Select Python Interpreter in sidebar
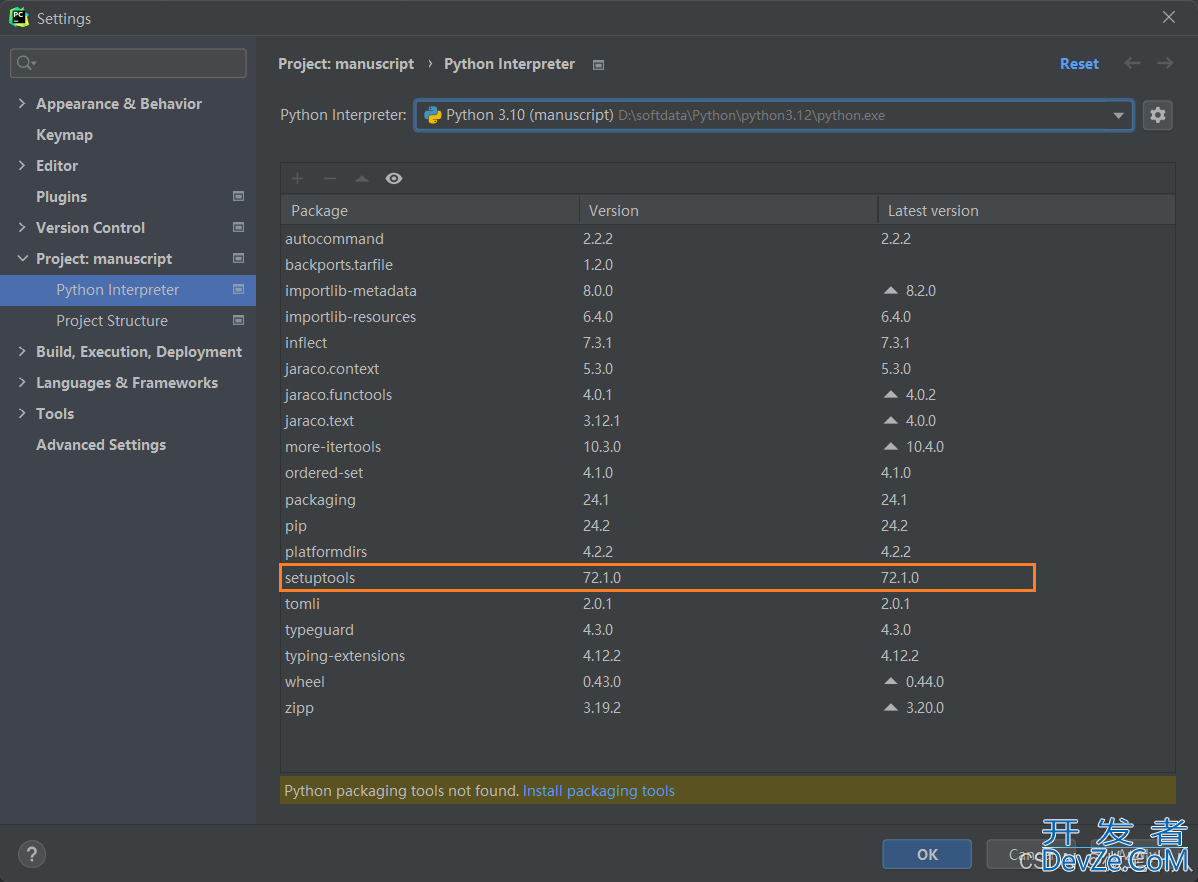 128,290
